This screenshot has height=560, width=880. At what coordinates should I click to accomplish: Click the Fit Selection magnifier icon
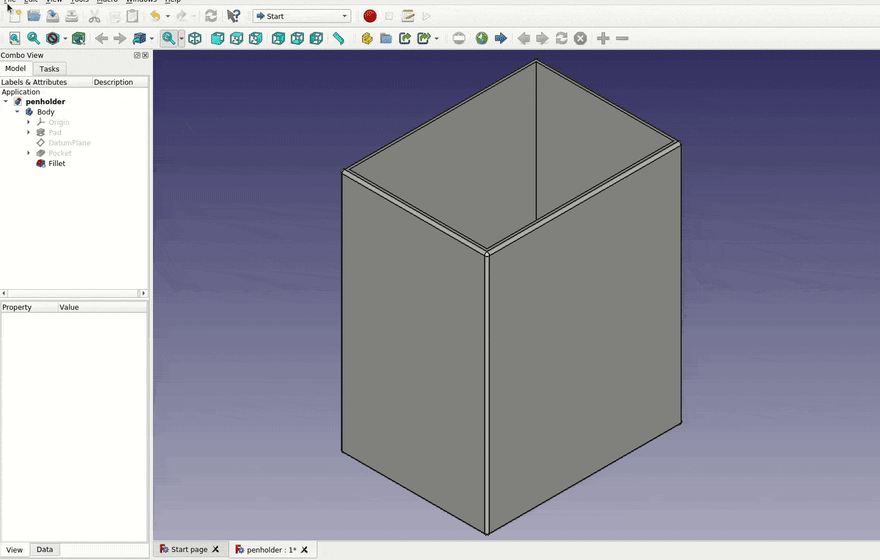pyautogui.click(x=34, y=38)
